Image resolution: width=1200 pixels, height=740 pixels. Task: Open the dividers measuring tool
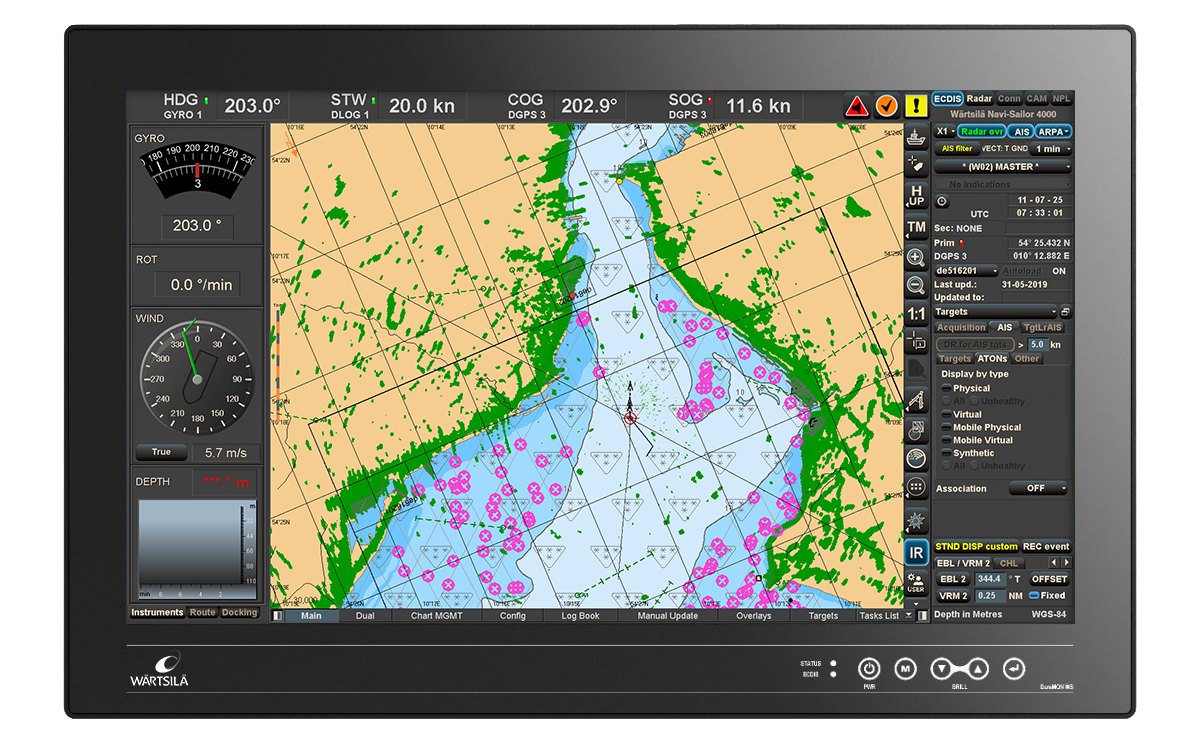coord(916,401)
